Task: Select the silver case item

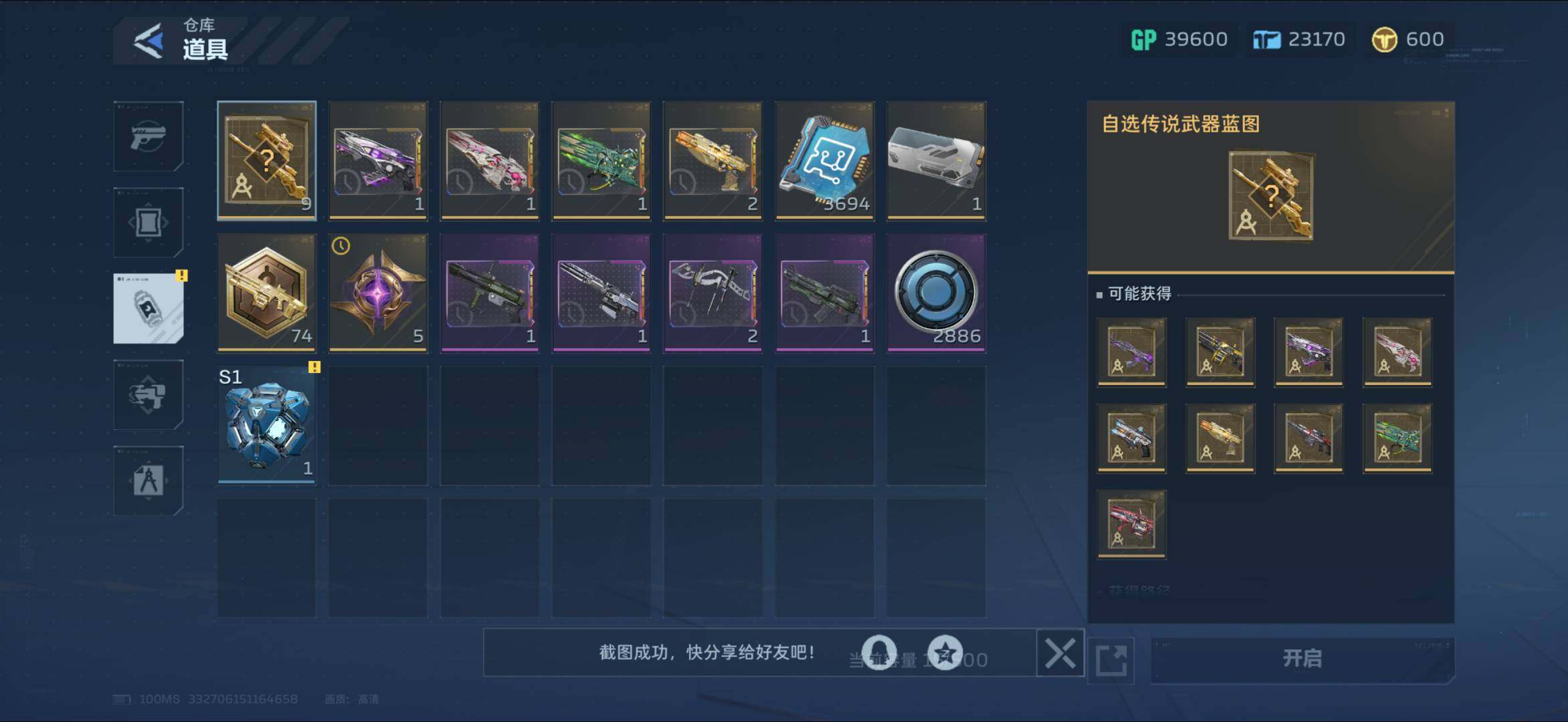Action: (936, 161)
